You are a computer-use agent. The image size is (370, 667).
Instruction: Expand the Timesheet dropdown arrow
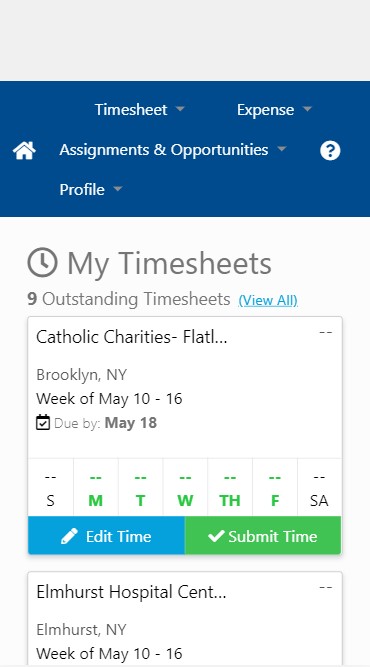tap(180, 109)
